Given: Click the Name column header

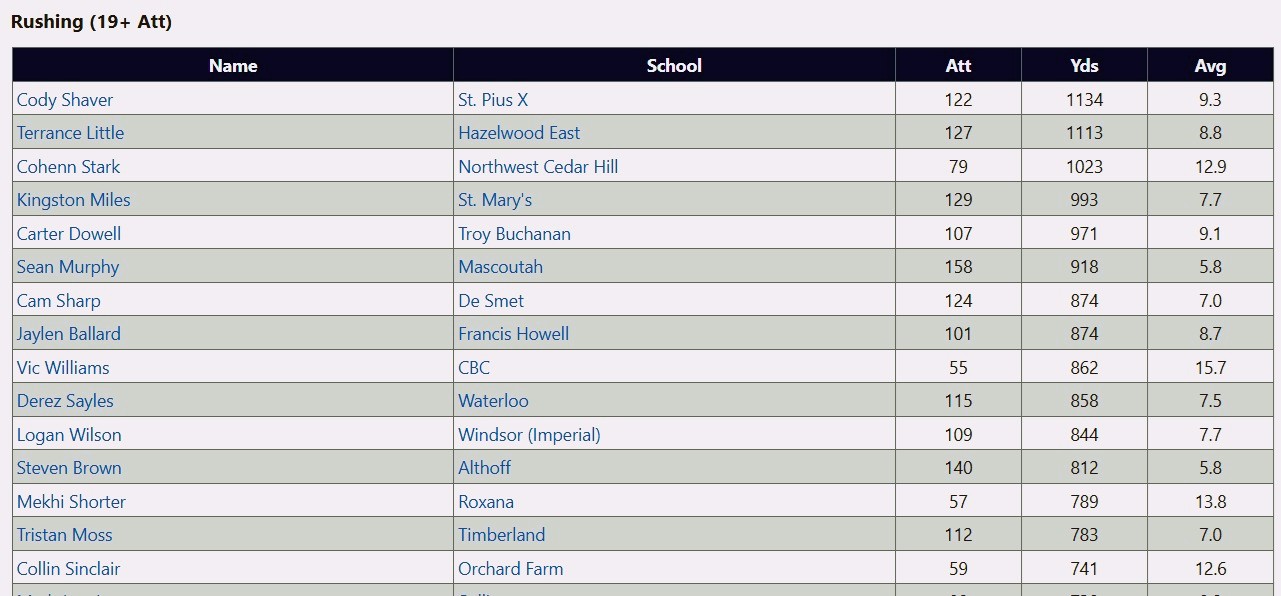Looking at the screenshot, I should [x=233, y=66].
